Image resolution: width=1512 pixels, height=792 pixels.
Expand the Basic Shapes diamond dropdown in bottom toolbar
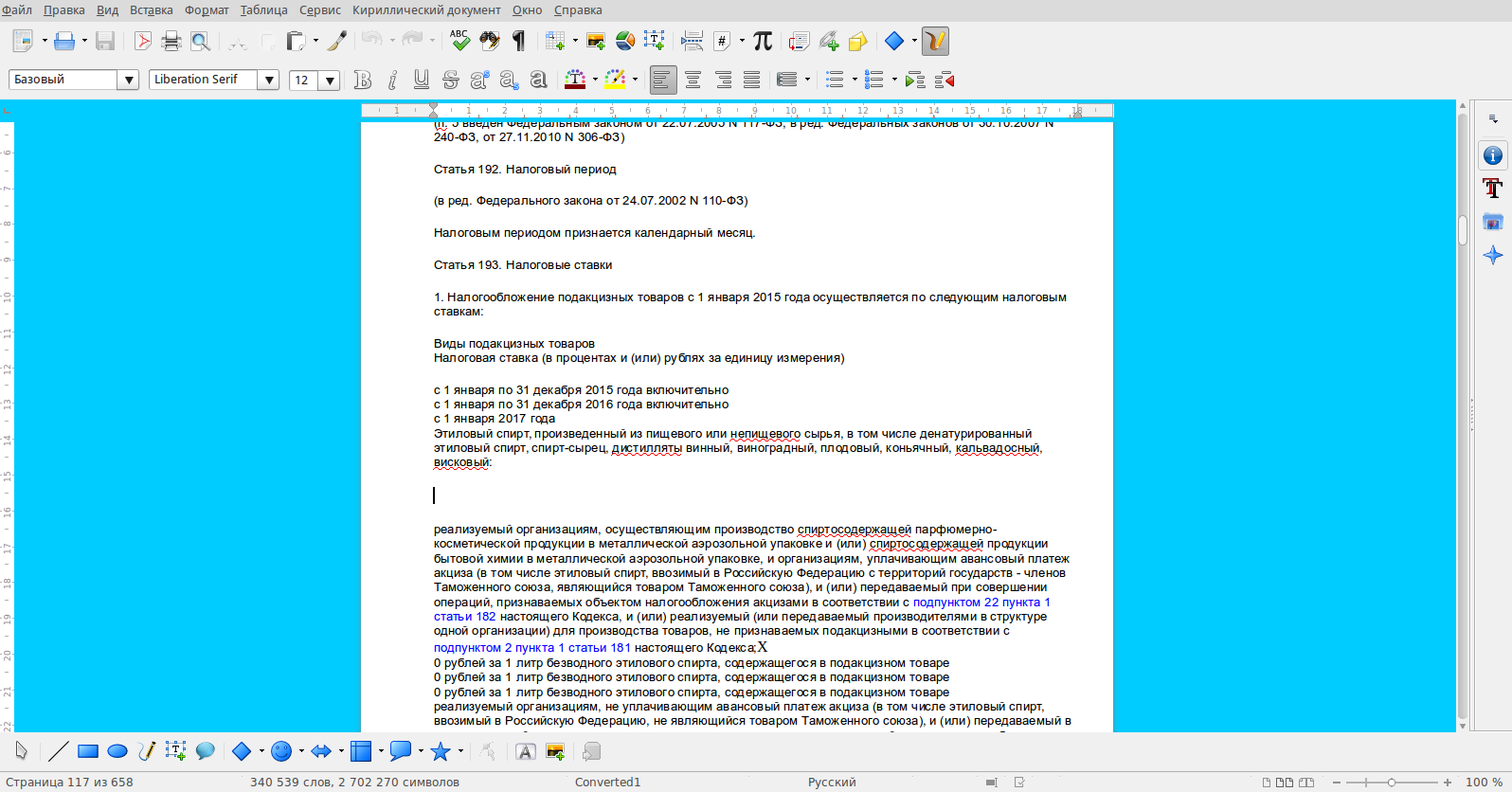[261, 751]
